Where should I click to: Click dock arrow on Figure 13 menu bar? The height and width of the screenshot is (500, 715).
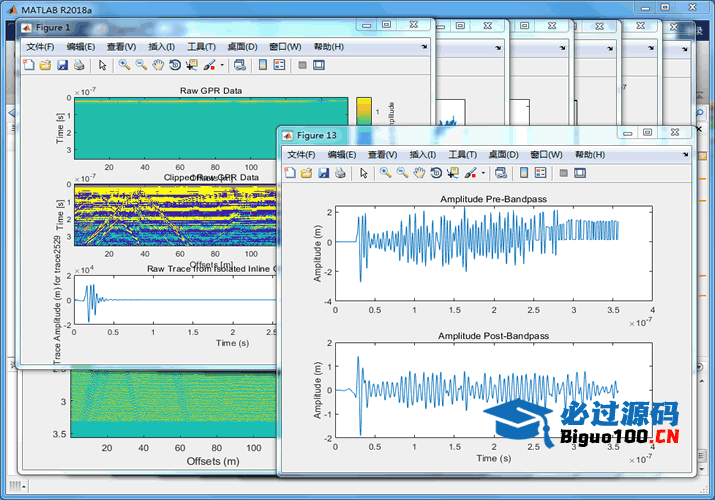pyautogui.click(x=685, y=155)
